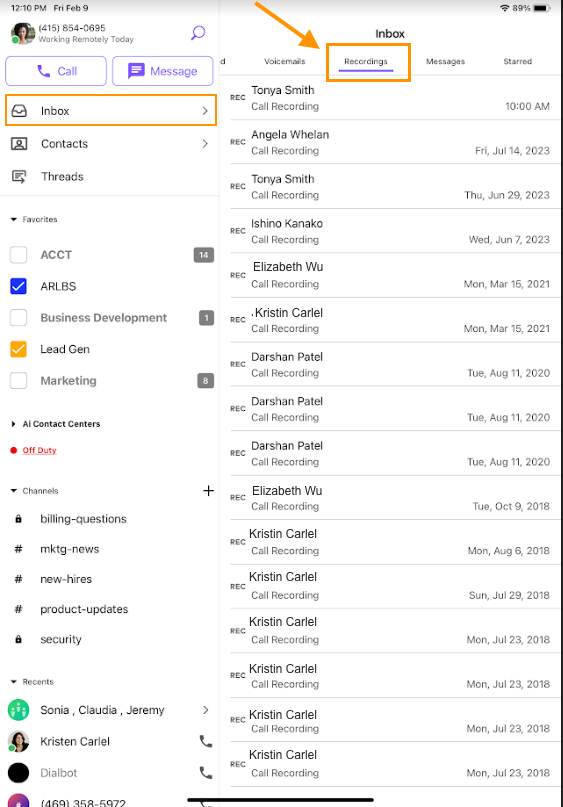The height and width of the screenshot is (807, 563).
Task: Tap the Message button
Action: pos(163,71)
